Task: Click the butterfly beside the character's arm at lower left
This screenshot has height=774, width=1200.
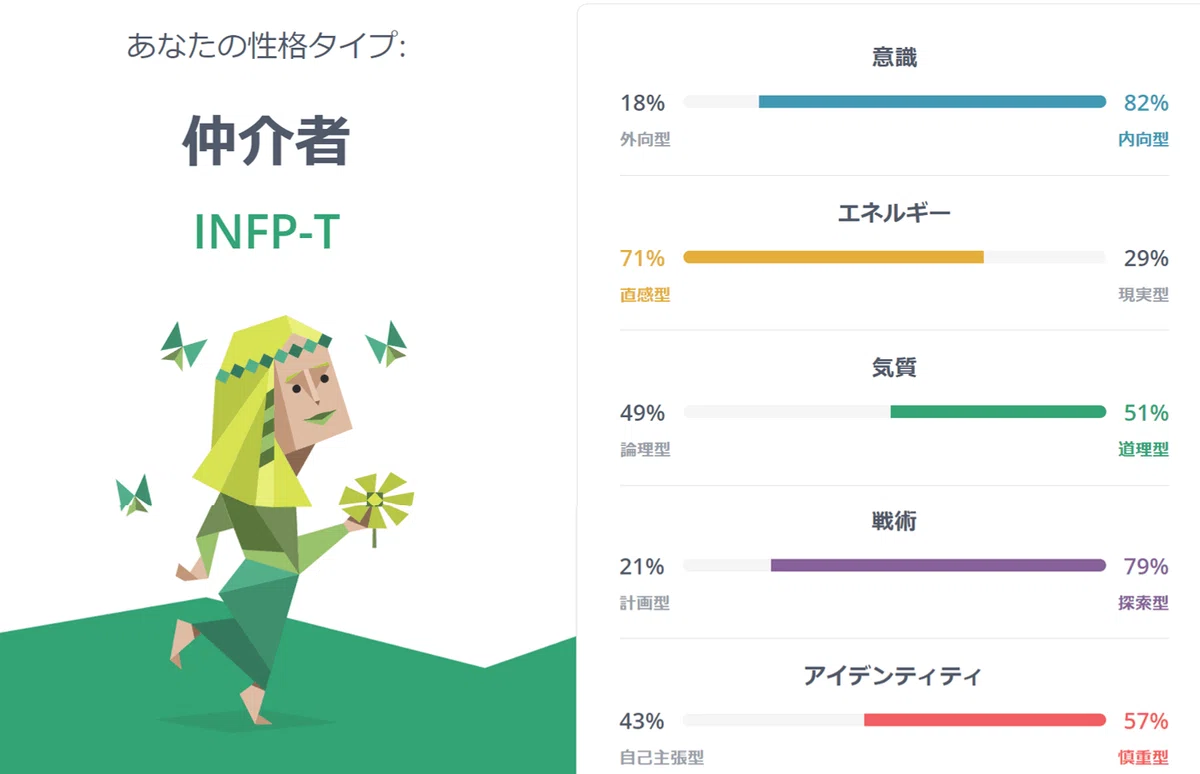Action: (134, 493)
